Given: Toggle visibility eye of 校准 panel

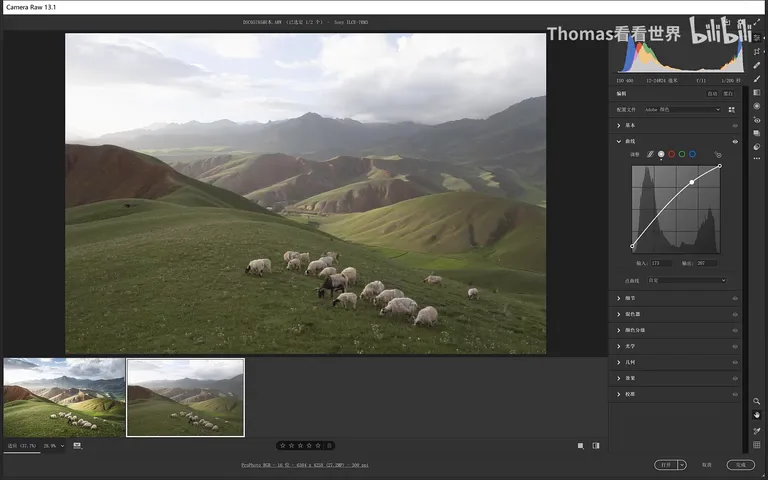Looking at the screenshot, I should pyautogui.click(x=735, y=394).
